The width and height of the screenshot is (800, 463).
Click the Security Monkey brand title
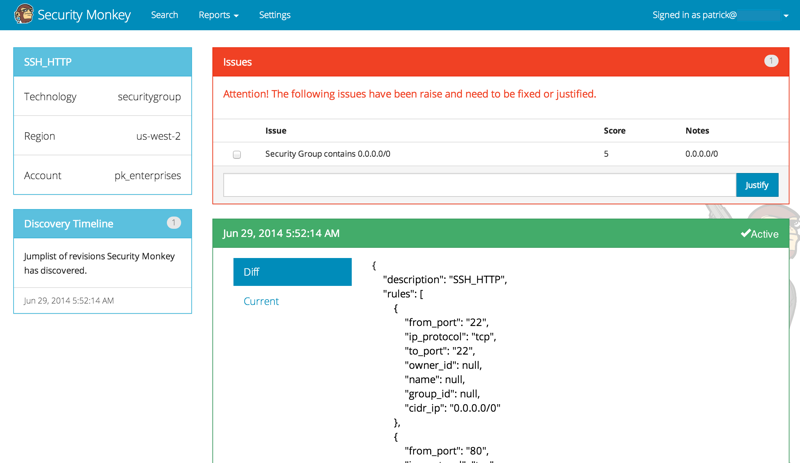coord(84,15)
